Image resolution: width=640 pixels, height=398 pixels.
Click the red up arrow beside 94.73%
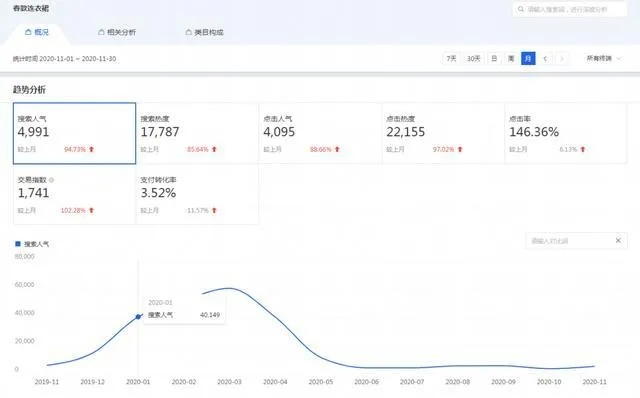tap(91, 149)
